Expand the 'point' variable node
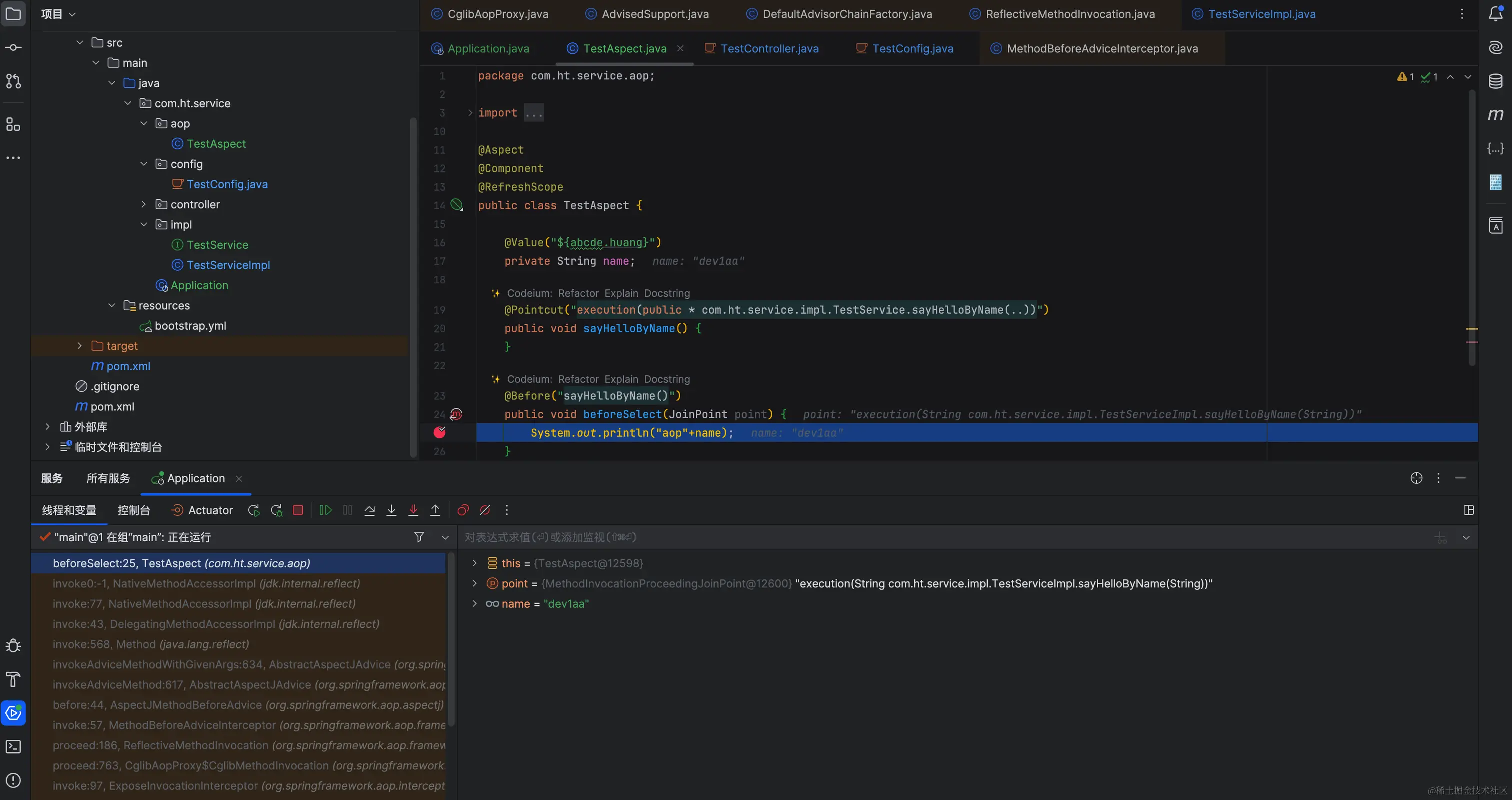 pyautogui.click(x=475, y=583)
